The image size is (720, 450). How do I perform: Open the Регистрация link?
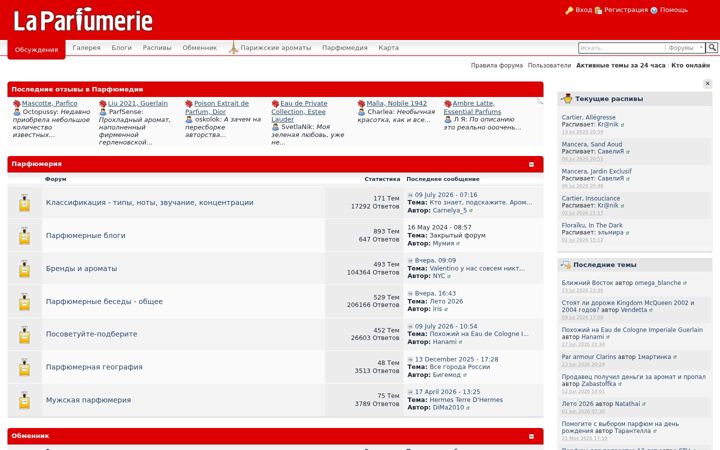tap(625, 10)
